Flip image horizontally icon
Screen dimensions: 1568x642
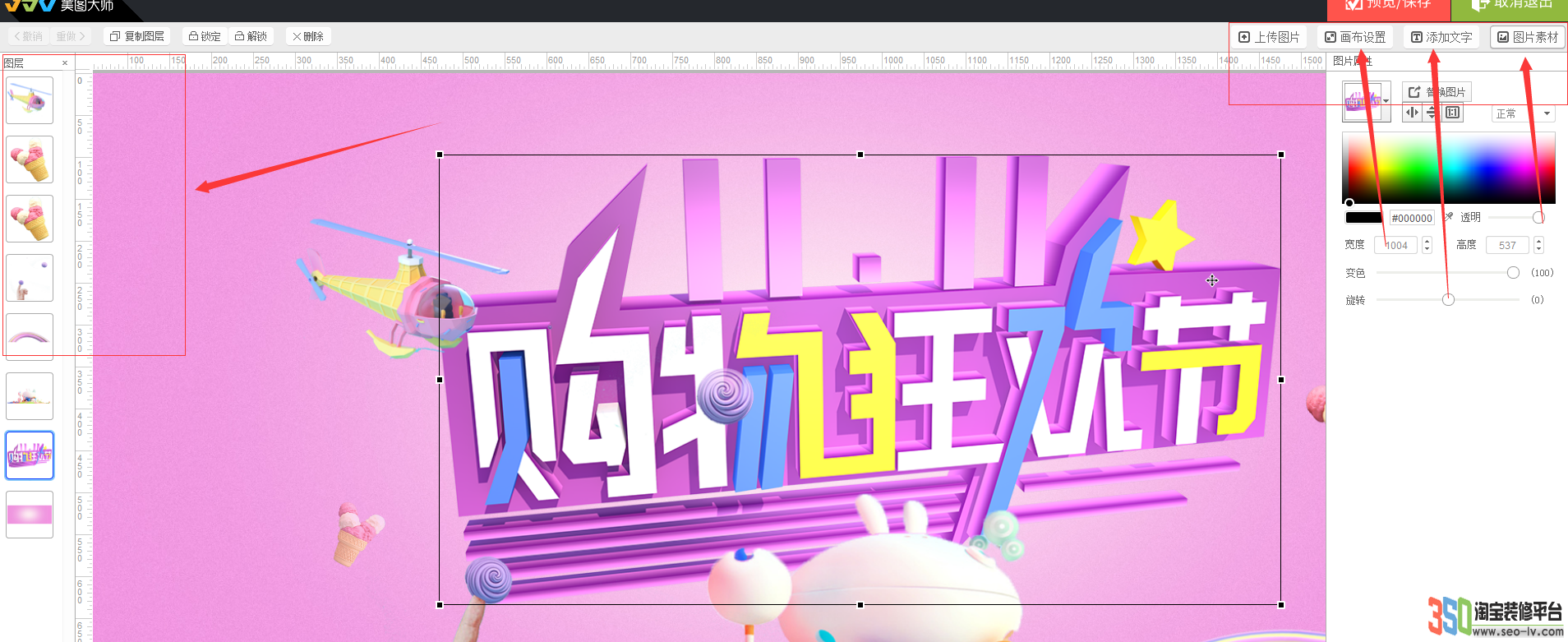pyautogui.click(x=1412, y=113)
